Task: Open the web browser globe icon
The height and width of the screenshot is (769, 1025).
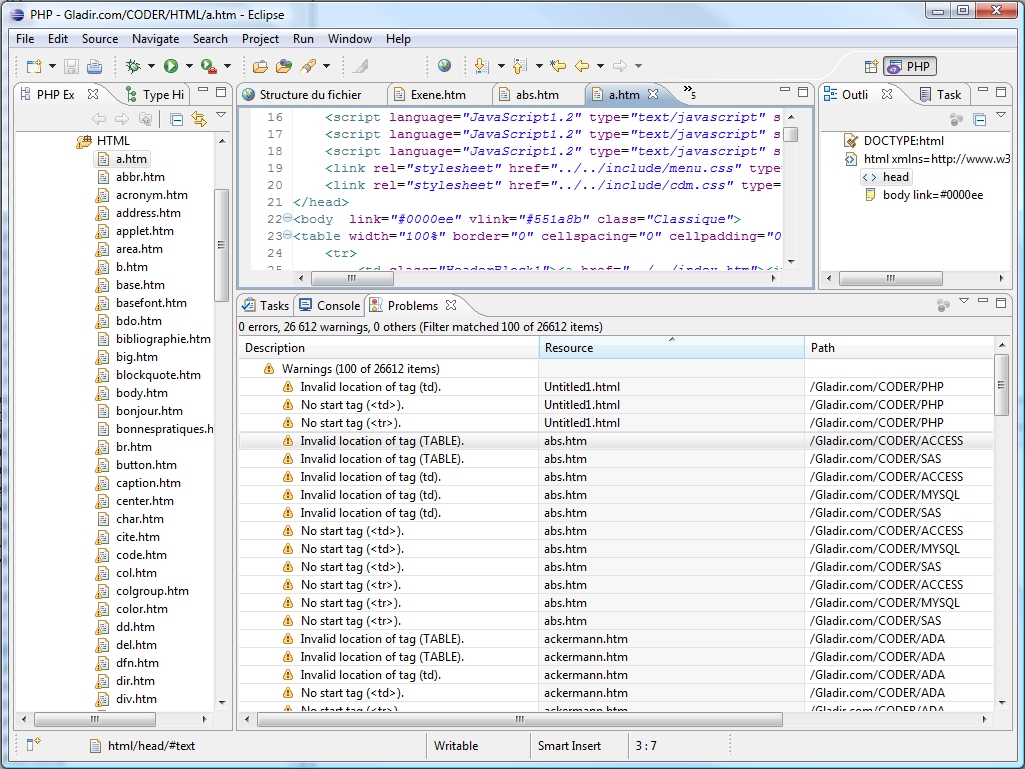Action: 444,66
